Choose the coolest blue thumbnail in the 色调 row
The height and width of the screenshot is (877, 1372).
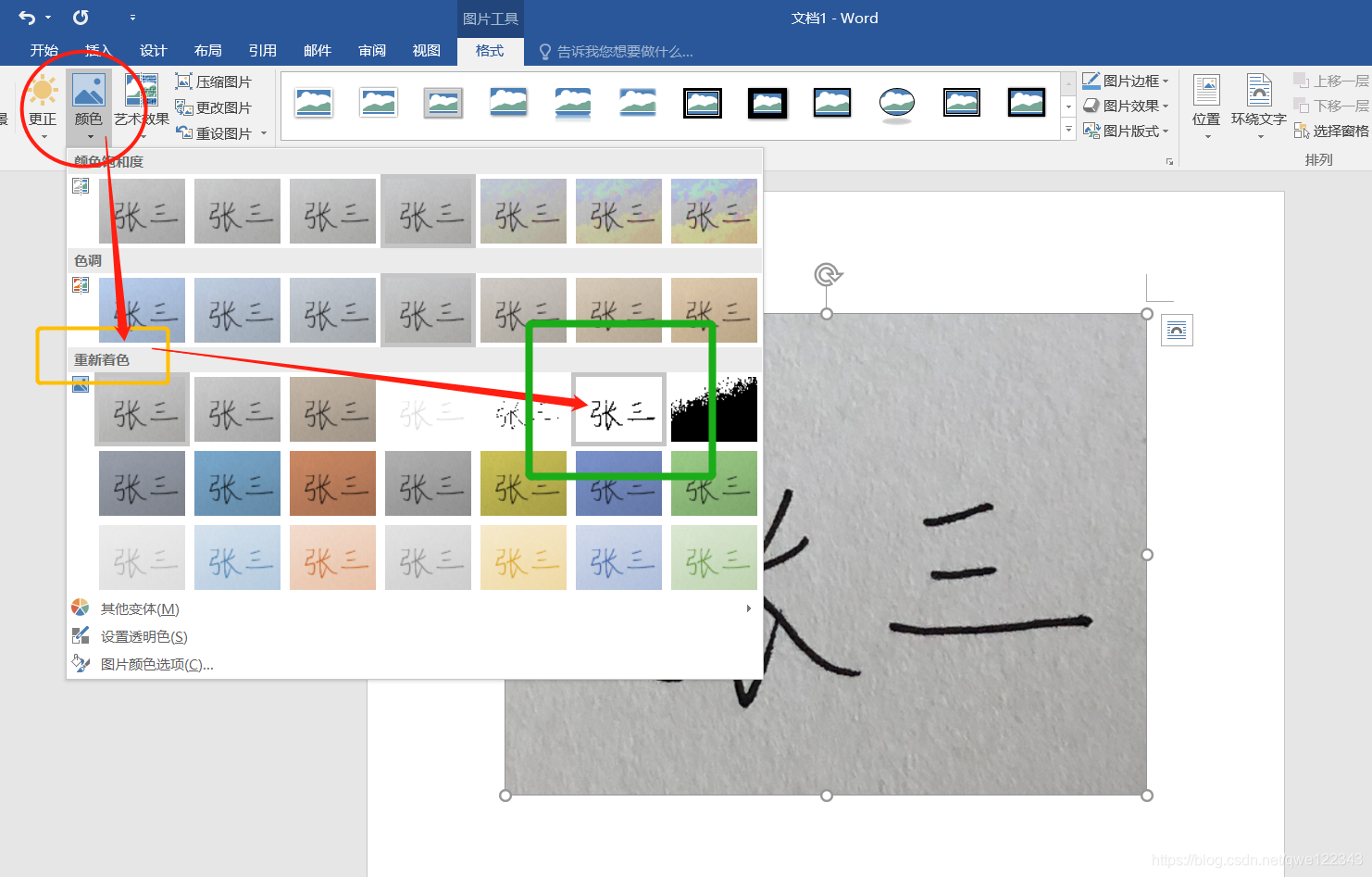click(x=143, y=310)
